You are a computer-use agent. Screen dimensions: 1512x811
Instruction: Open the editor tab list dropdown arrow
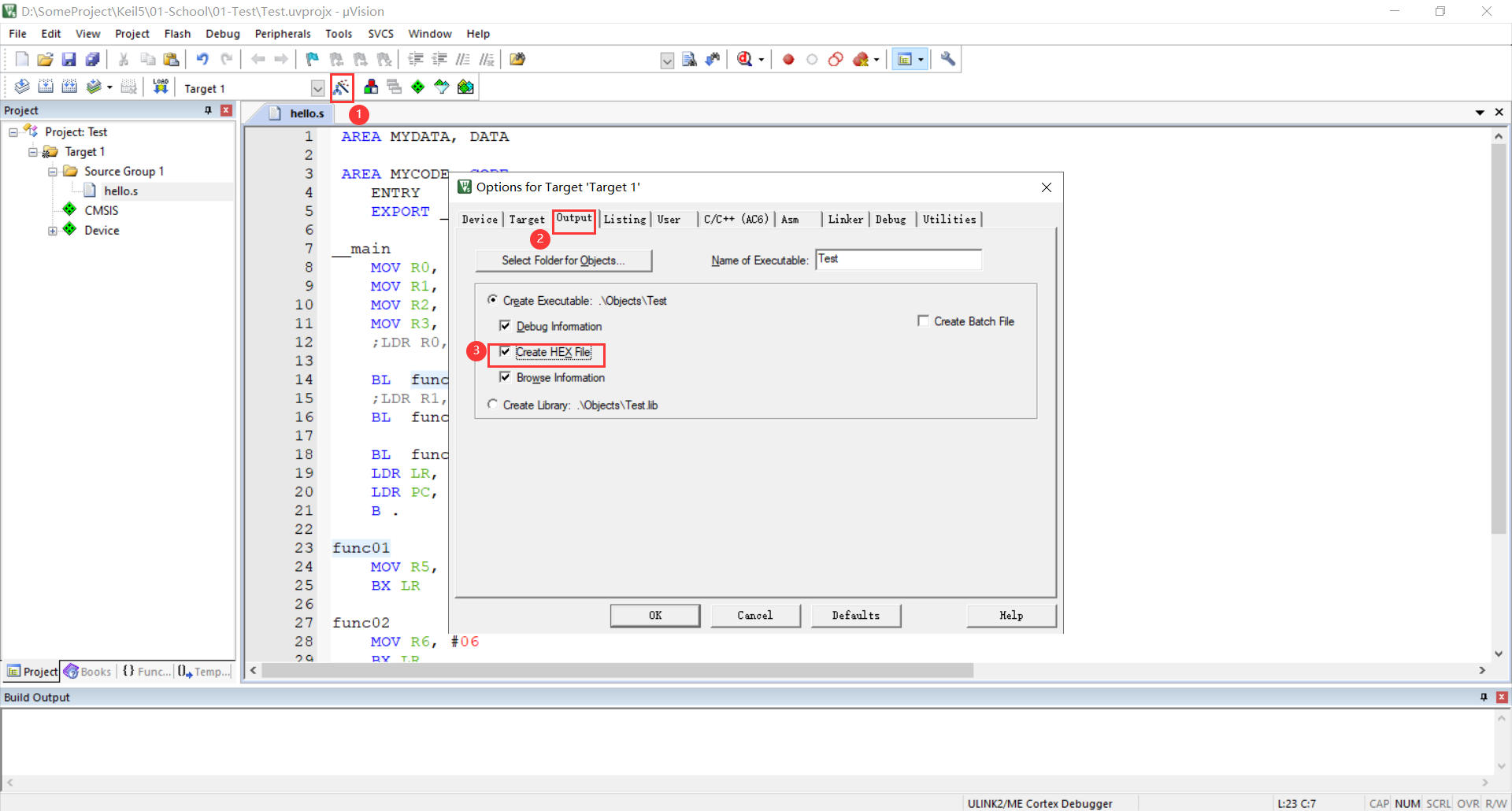[x=1480, y=113]
